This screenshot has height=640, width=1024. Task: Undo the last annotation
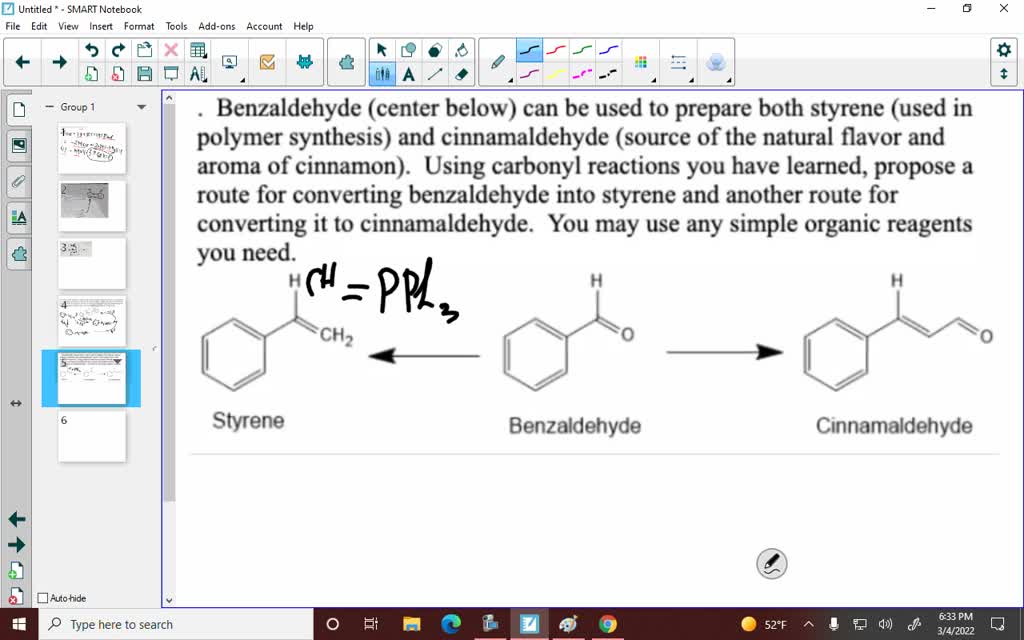coord(90,48)
